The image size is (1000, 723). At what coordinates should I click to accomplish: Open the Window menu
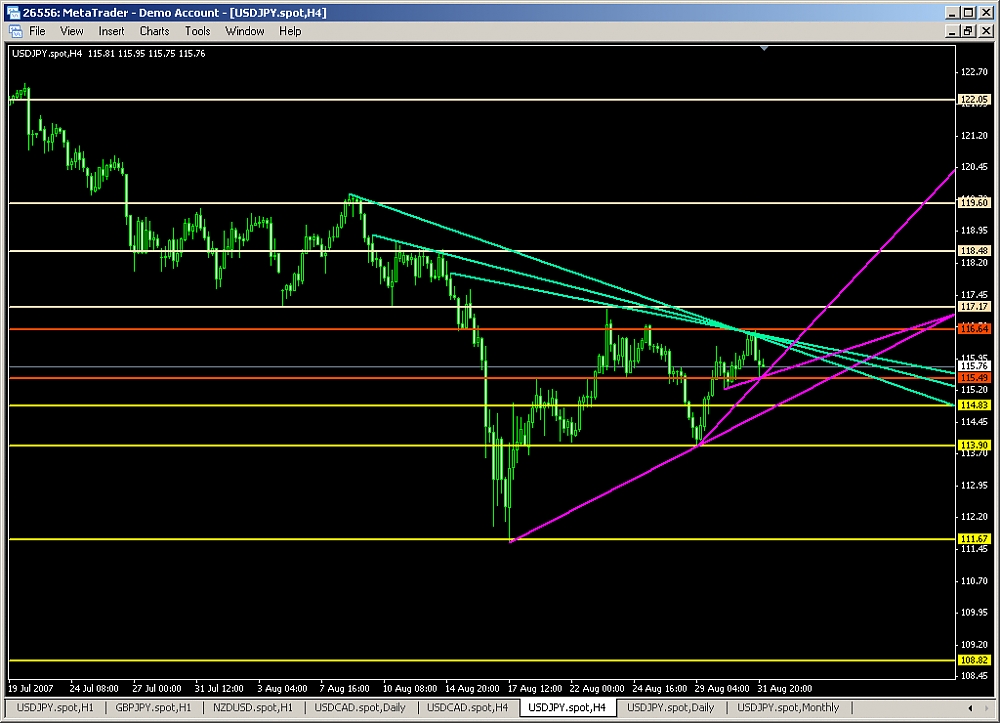[x=244, y=31]
